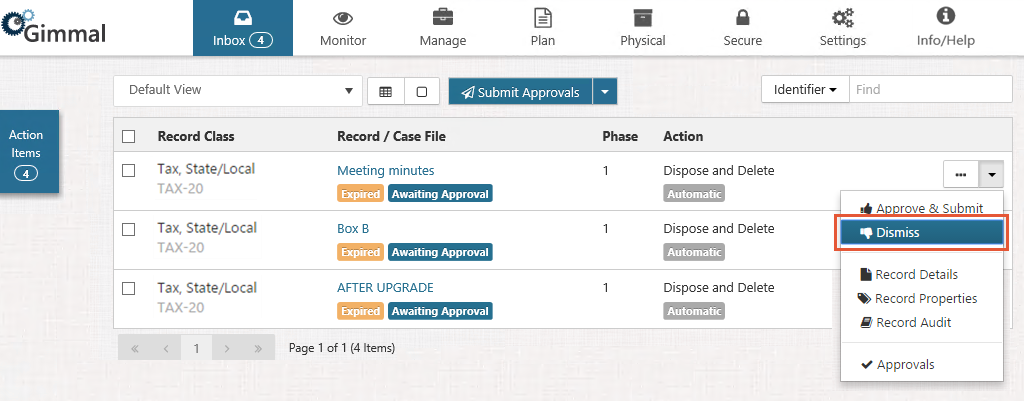The width and height of the screenshot is (1024, 401).
Task: Switch to grid table view icon
Action: tap(386, 92)
